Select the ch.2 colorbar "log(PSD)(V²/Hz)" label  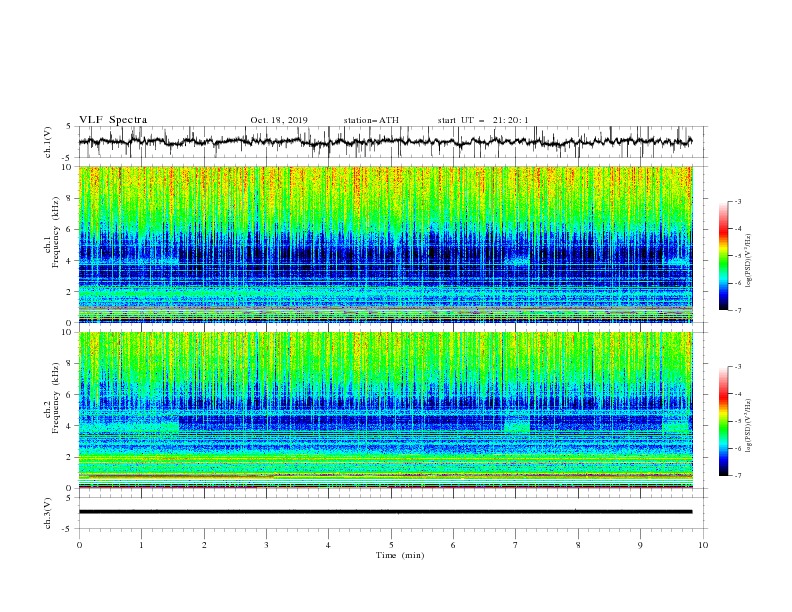[749, 426]
